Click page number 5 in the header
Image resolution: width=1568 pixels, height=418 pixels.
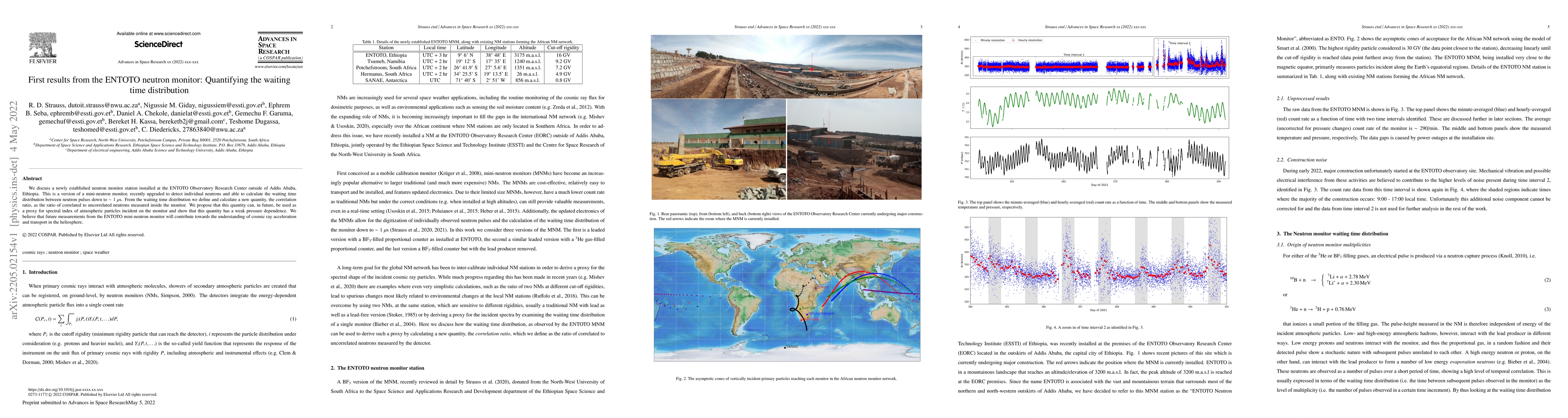[1548, 27]
